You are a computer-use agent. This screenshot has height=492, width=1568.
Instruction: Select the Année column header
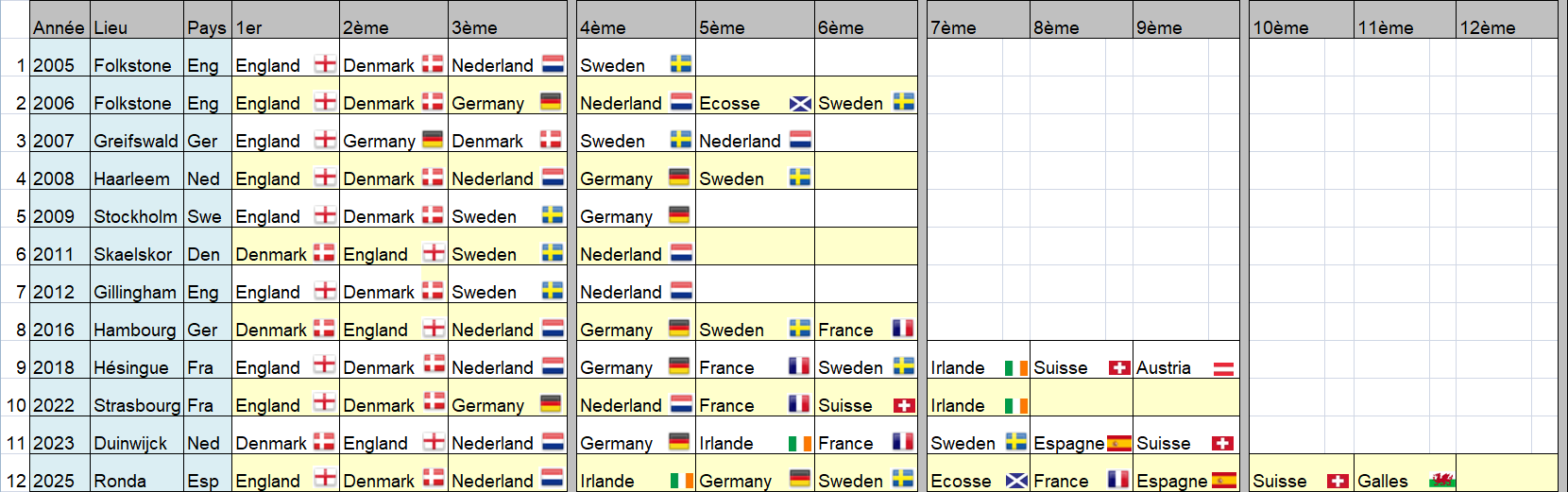pos(60,20)
